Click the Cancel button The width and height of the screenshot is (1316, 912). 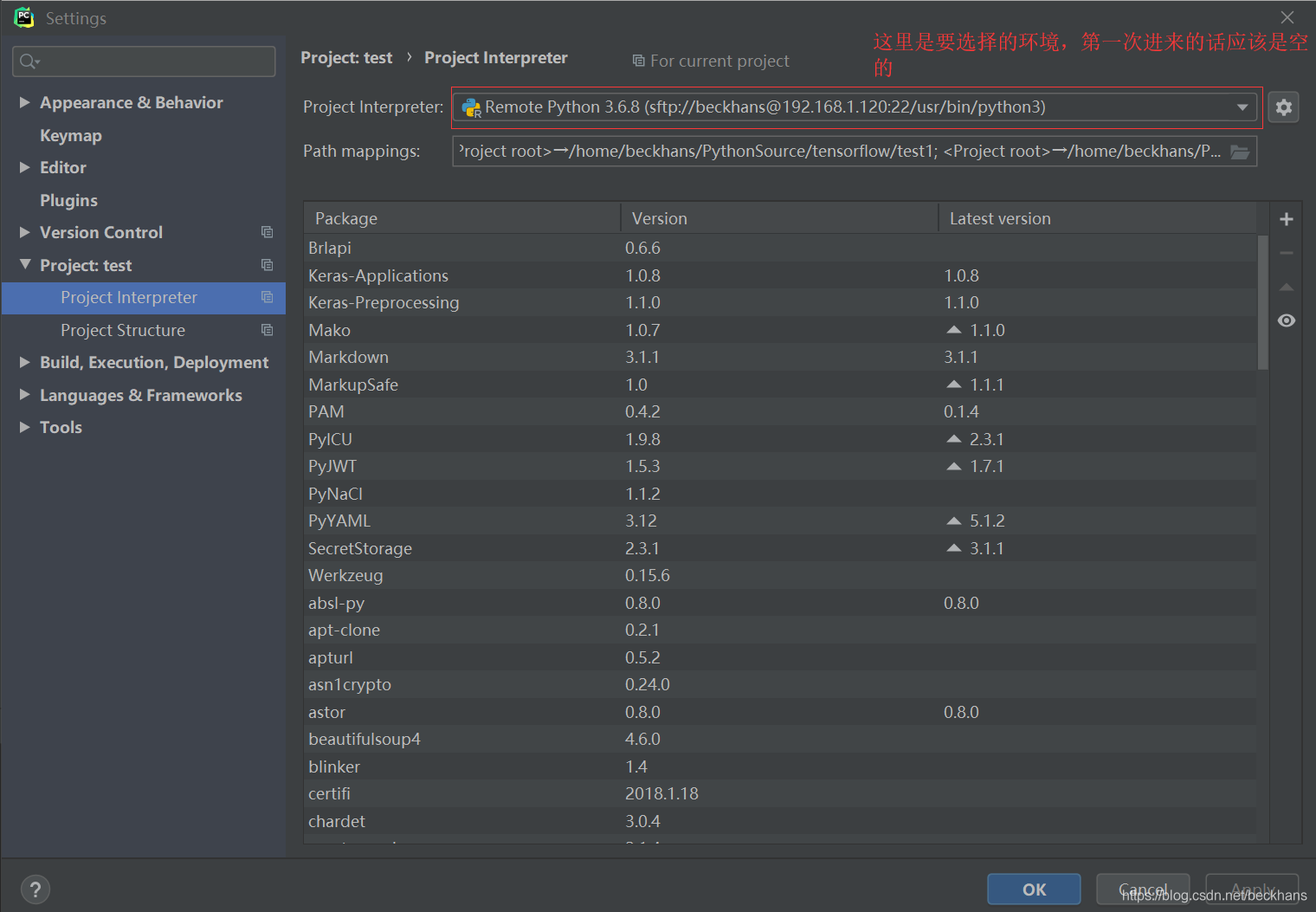1143,889
